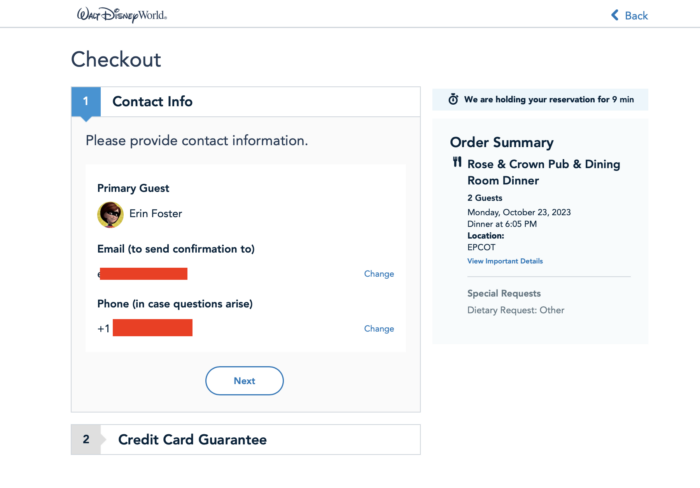Viewport: 700px width, 488px height.
Task: Click the Walt Disney World logo
Action: tap(122, 15)
